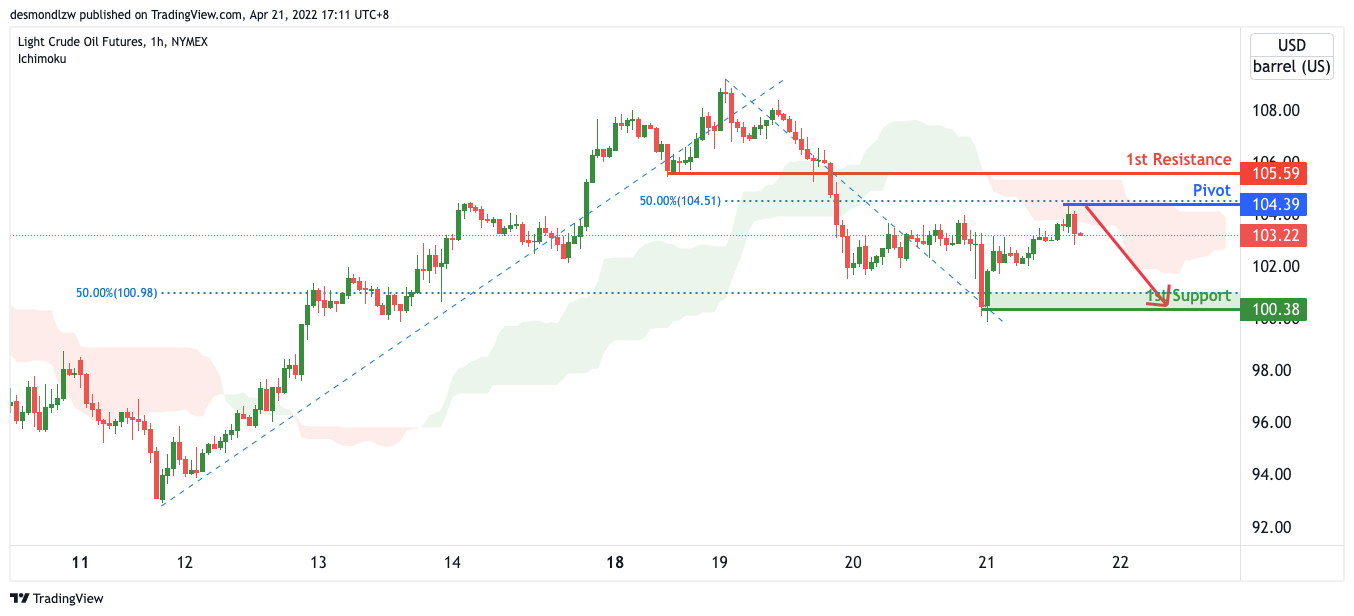
Task: Select the 1st Resistance text label
Action: pyautogui.click(x=1178, y=160)
